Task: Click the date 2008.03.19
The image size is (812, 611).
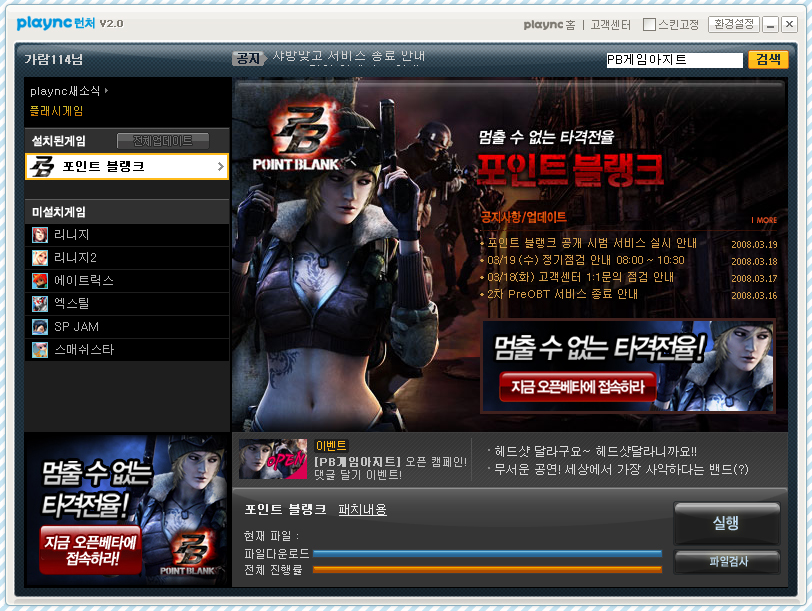Action: pos(754,244)
